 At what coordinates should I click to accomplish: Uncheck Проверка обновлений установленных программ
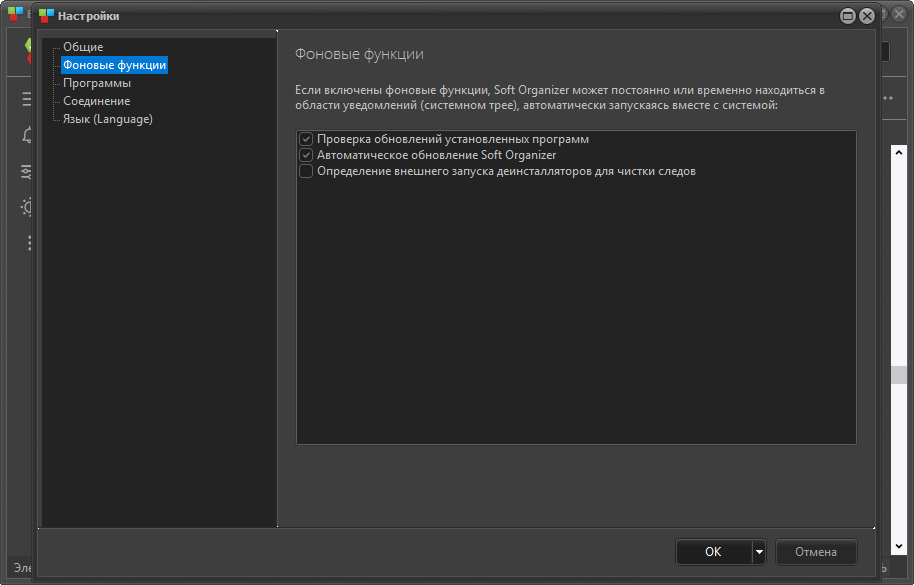(306, 139)
